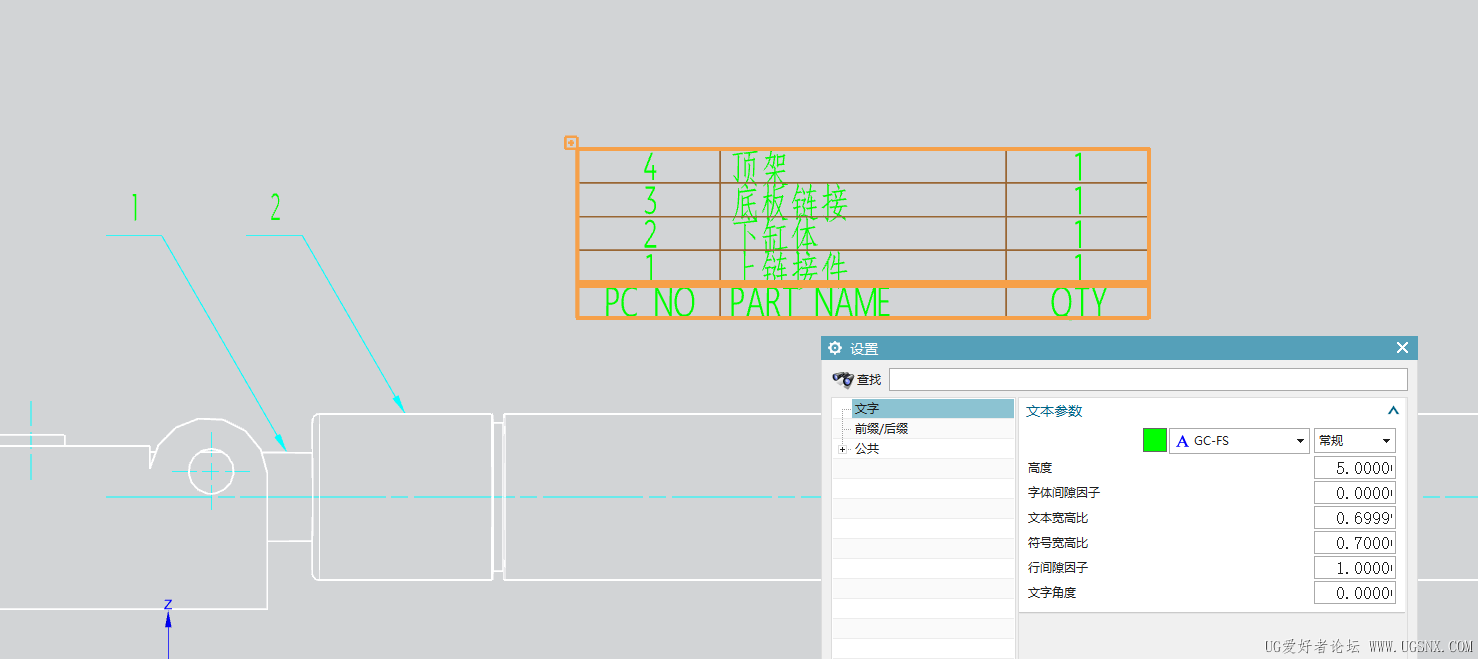This screenshot has height=659, width=1478.
Task: Select the 公共 tree item
Action: click(867, 449)
